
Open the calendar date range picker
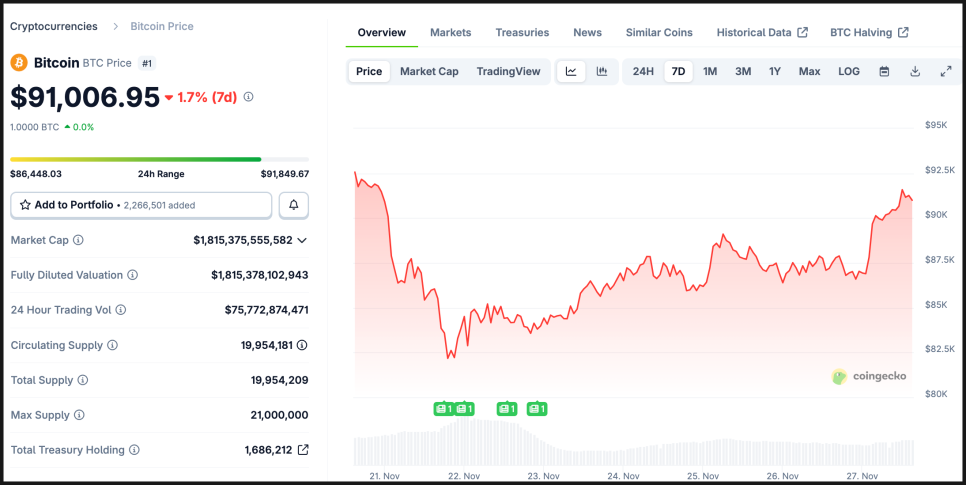click(x=884, y=71)
